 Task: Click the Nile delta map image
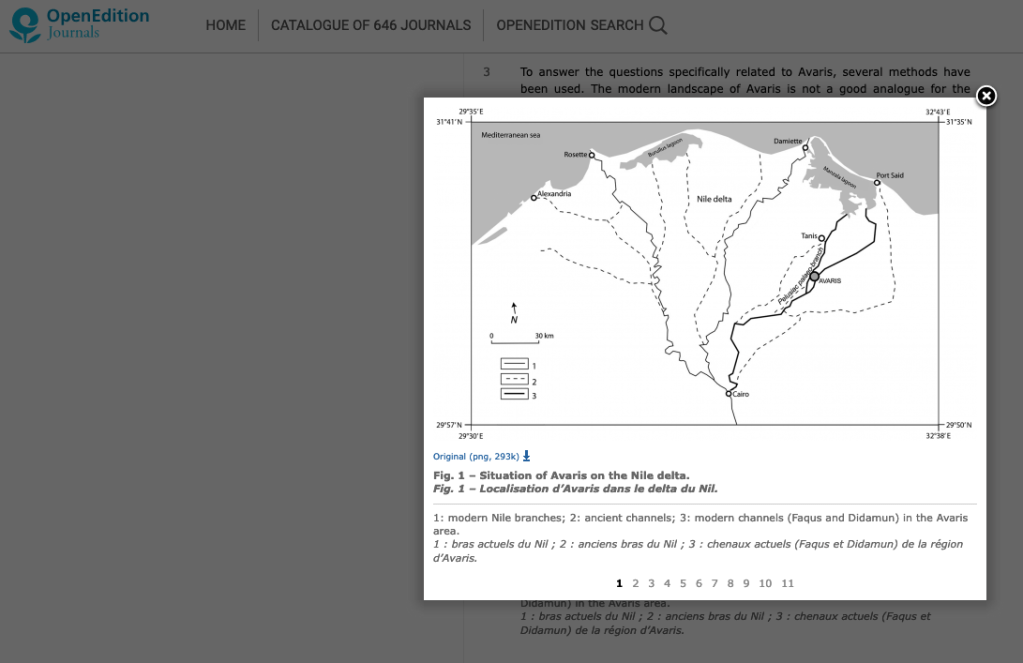point(704,272)
